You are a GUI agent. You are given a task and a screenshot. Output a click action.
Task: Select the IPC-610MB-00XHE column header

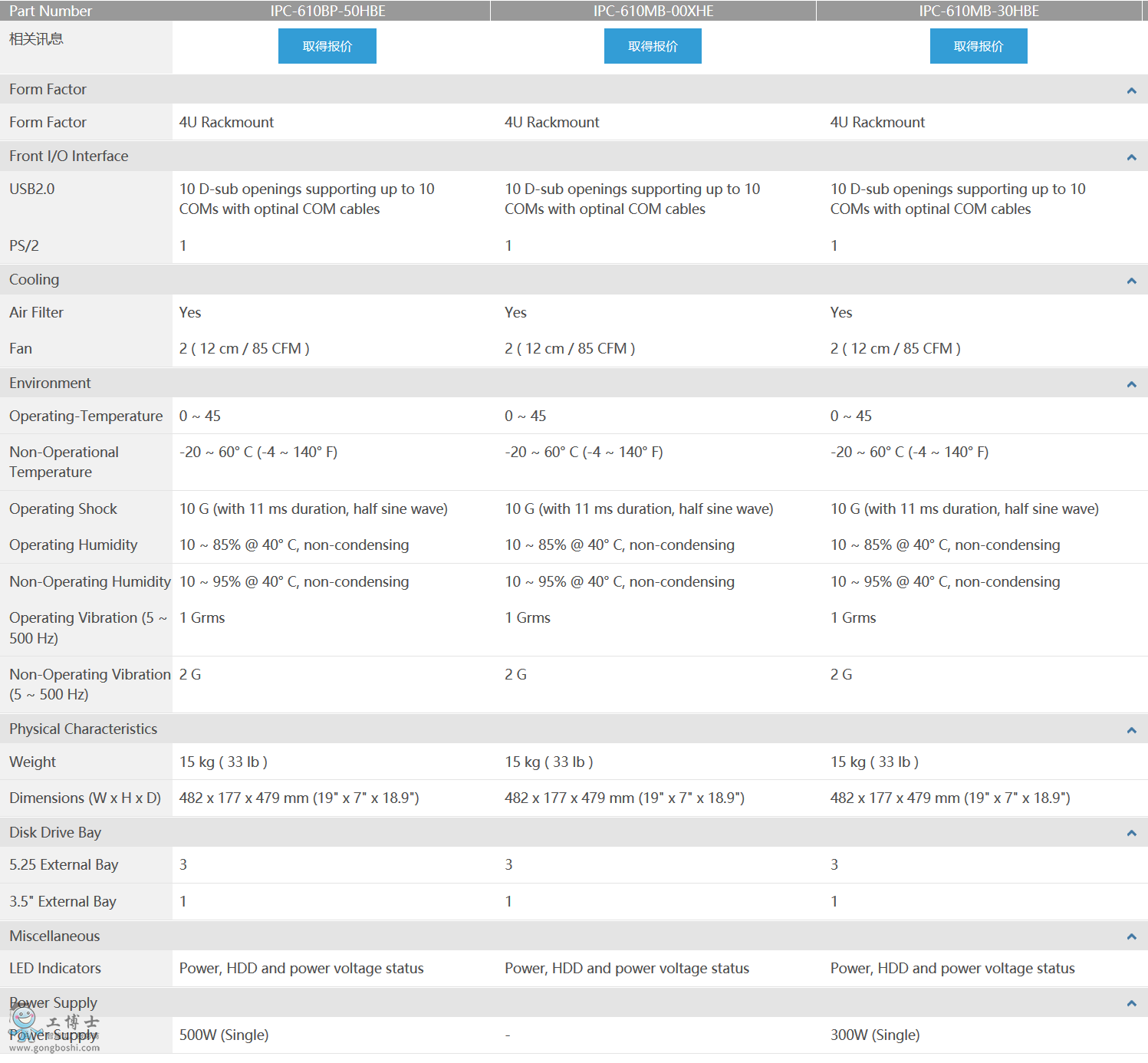coord(653,11)
